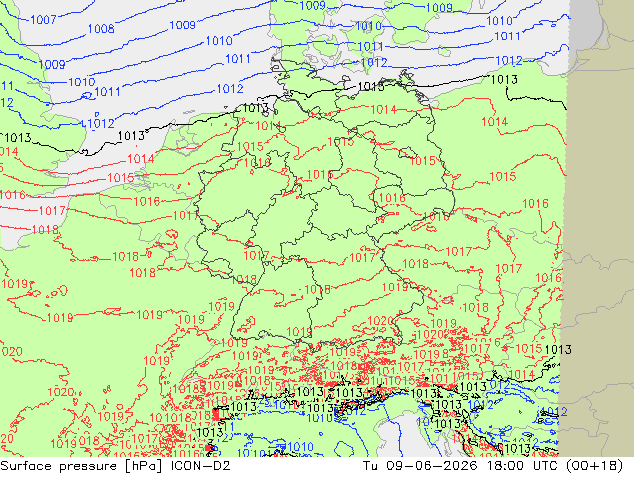Click the forecast step text "(00+18)"
This screenshot has height=490, width=634.
594,466
